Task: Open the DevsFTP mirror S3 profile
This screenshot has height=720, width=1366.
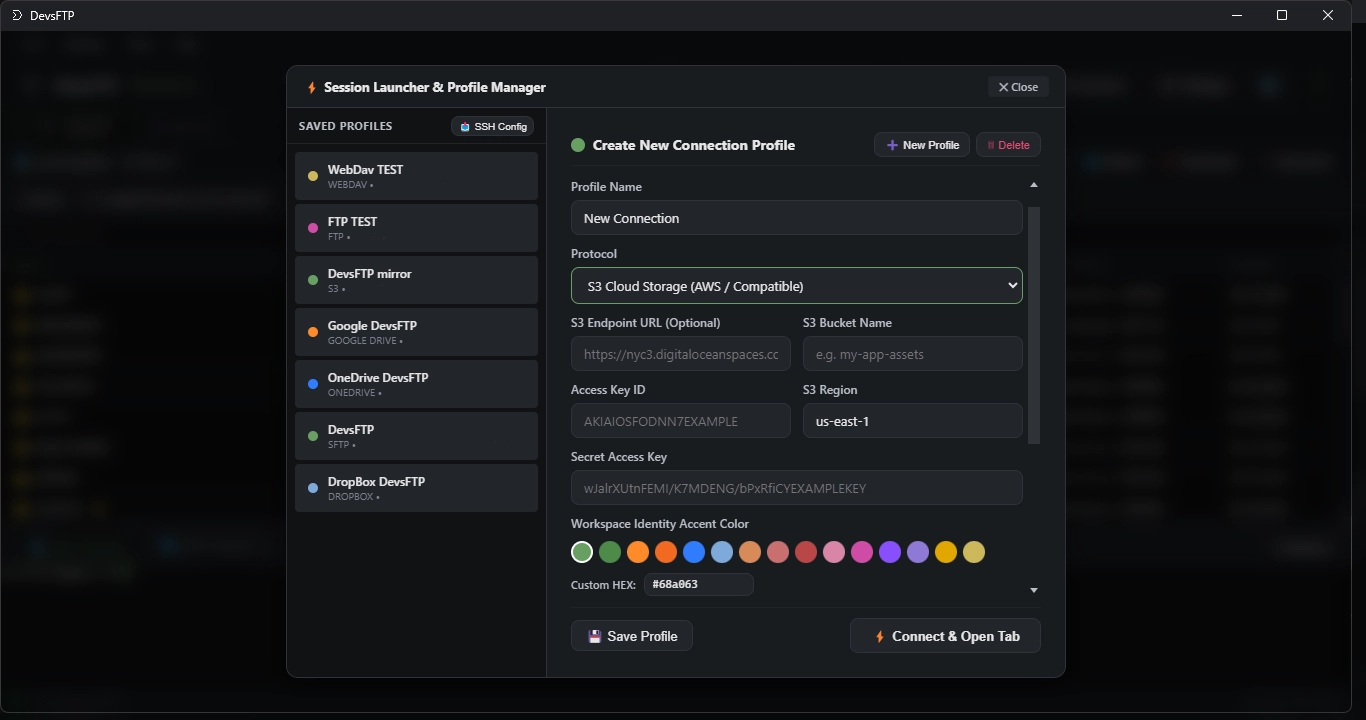Action: click(x=416, y=280)
